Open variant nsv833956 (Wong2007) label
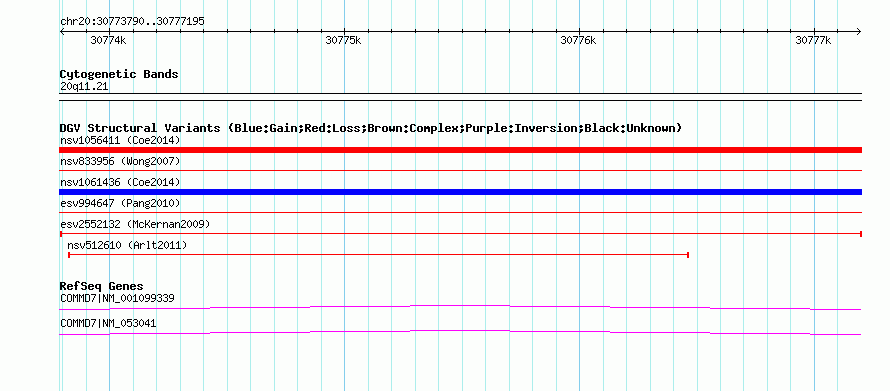The width and height of the screenshot is (890, 391). [x=120, y=162]
